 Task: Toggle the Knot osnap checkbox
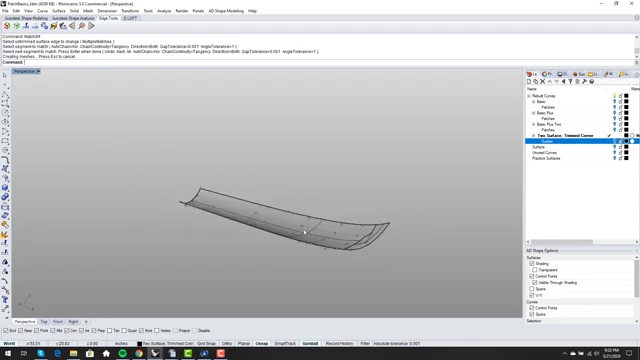tap(141, 331)
